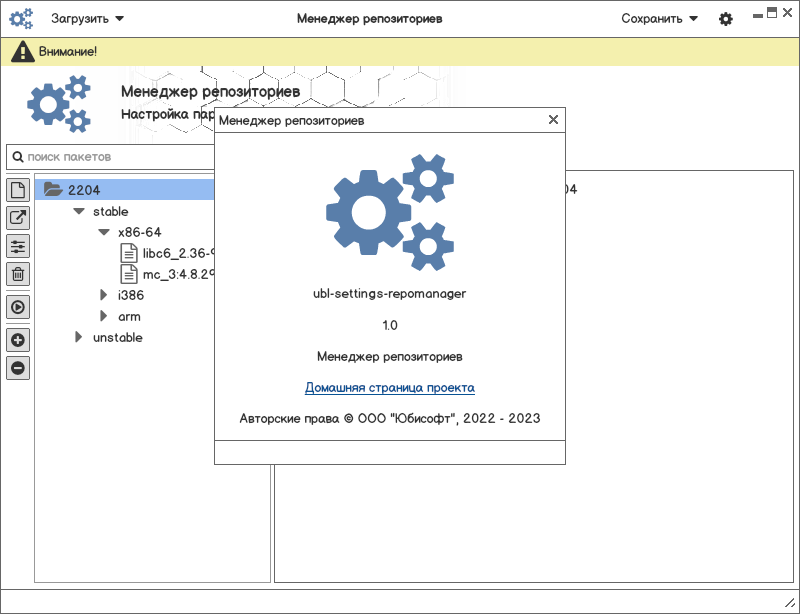
Task: Collapse the x86-64 tree node
Action: 103,232
